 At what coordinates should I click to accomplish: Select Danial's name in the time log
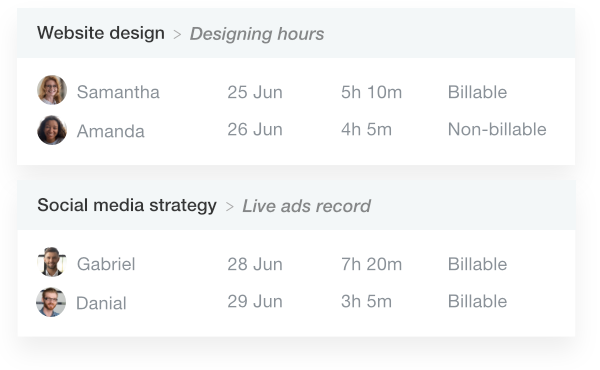pyautogui.click(x=101, y=303)
